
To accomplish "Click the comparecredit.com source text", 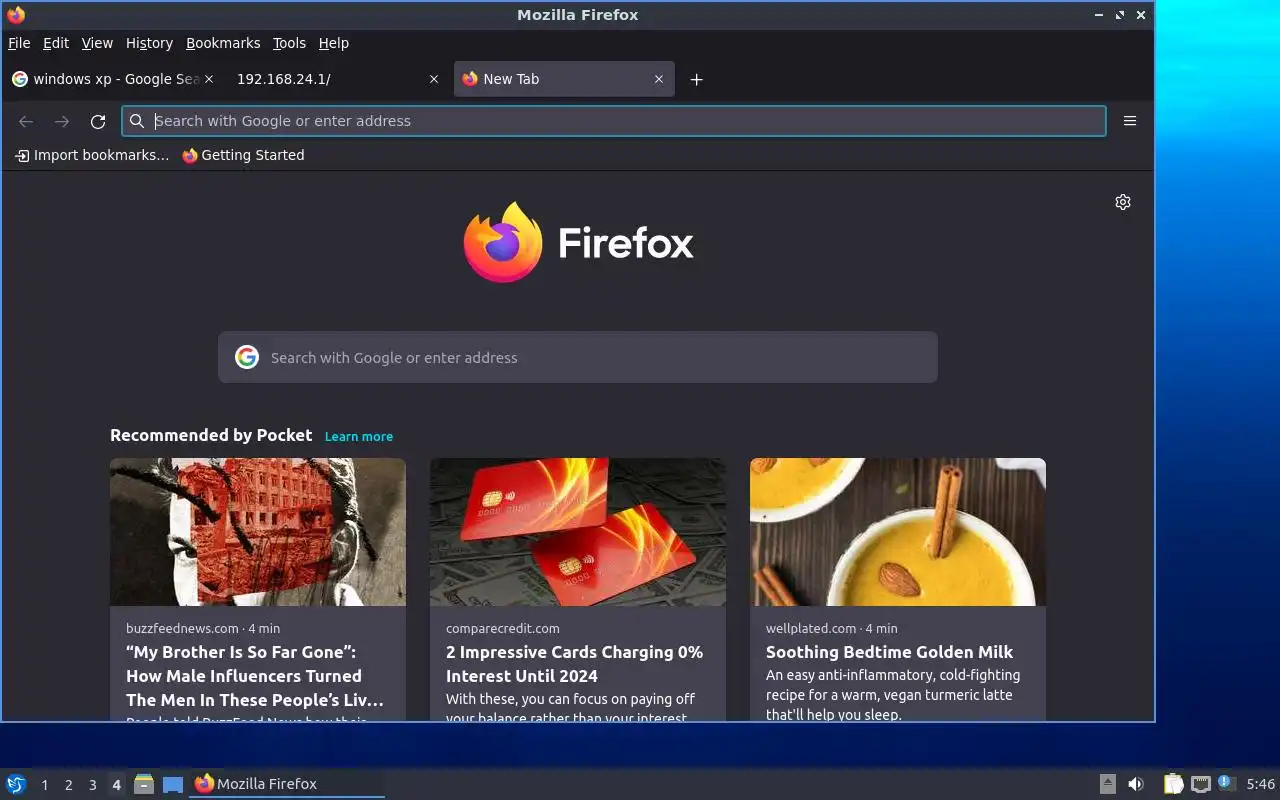I will 503,629.
